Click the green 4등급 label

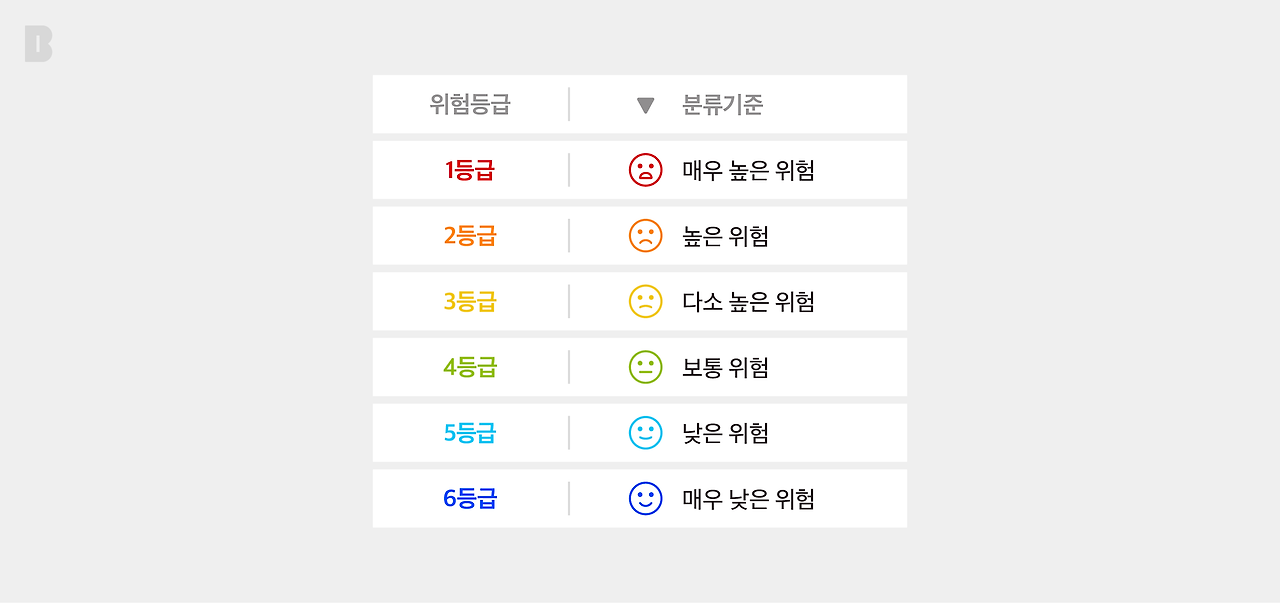470,367
